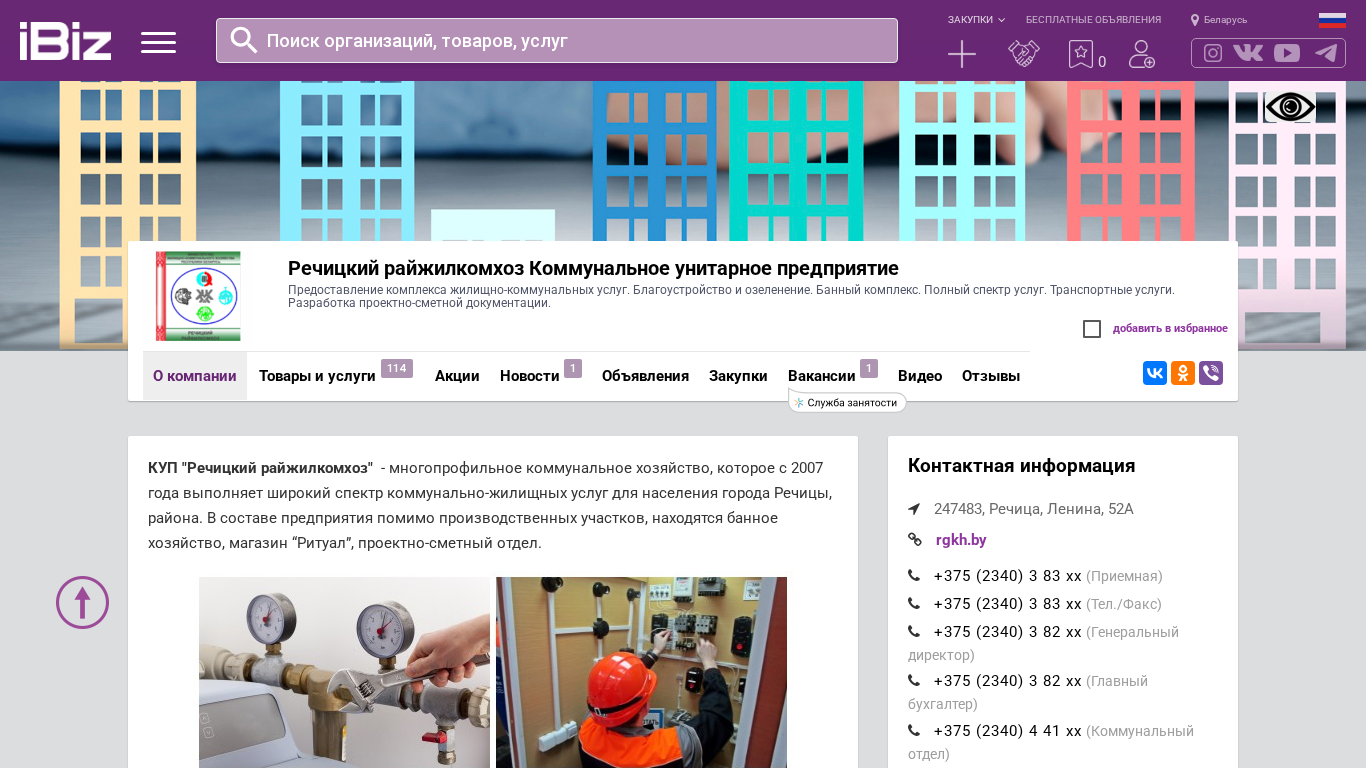The image size is (1366, 768).
Task: Open iBiz VK page in header
Action: click(x=1248, y=53)
